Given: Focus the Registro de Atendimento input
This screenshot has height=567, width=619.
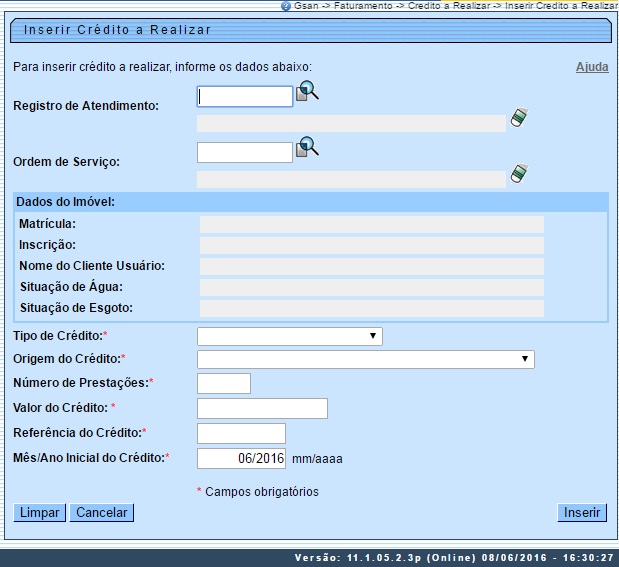Looking at the screenshot, I should click(245, 97).
